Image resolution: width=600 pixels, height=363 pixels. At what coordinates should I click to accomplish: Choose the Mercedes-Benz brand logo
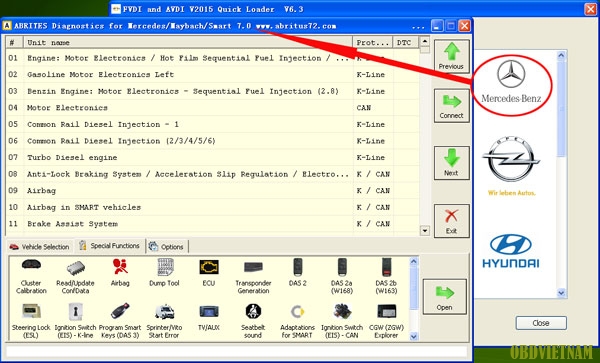tap(511, 85)
